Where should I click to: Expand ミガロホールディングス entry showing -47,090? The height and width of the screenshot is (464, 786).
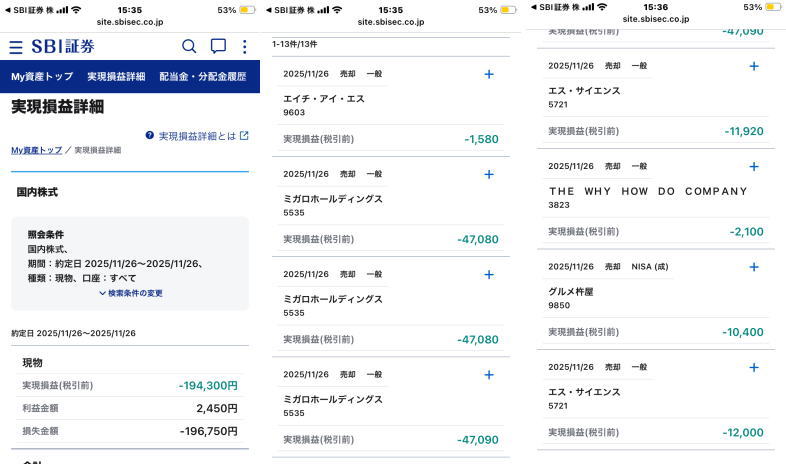(x=488, y=374)
